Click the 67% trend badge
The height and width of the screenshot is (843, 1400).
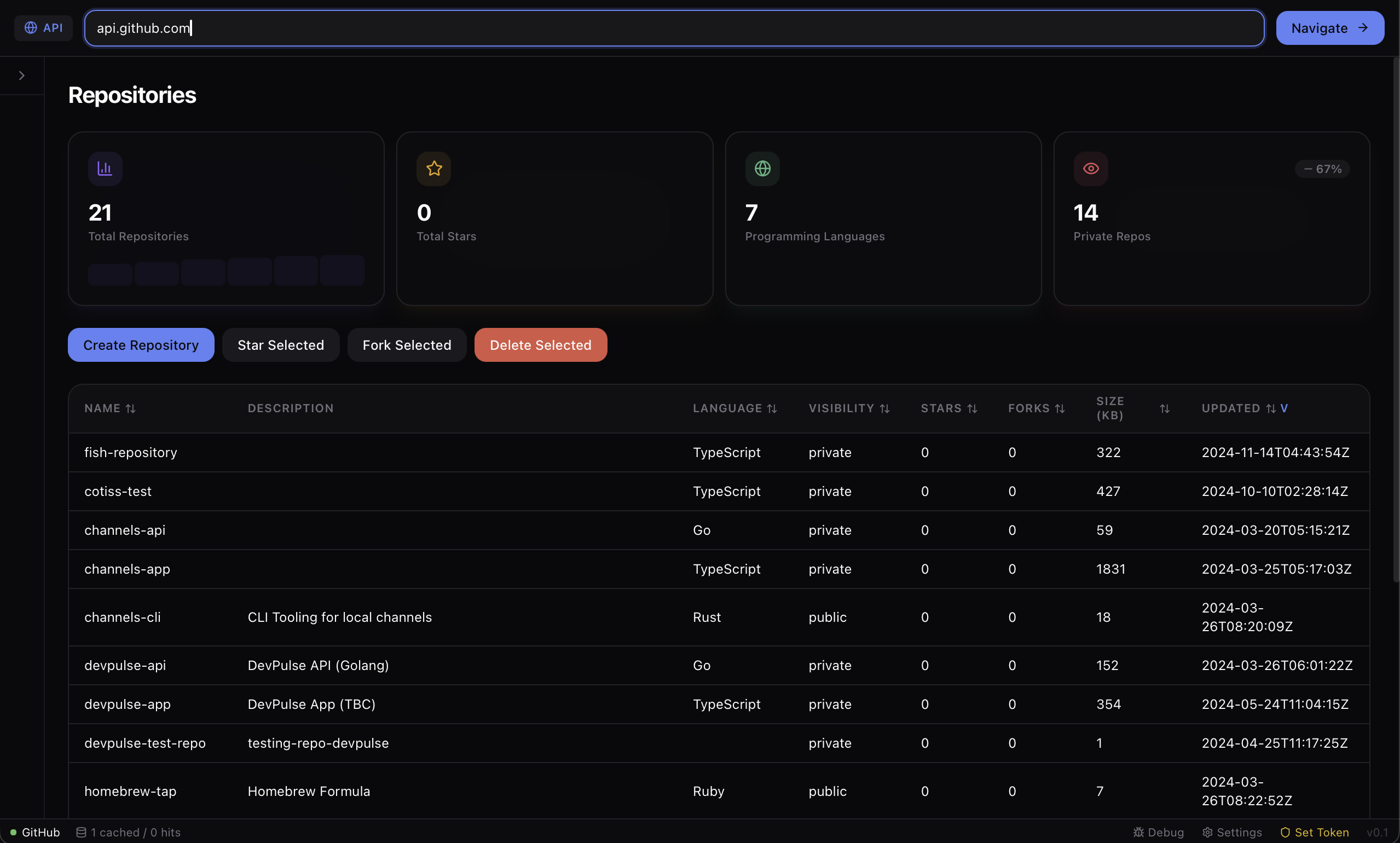click(1322, 169)
